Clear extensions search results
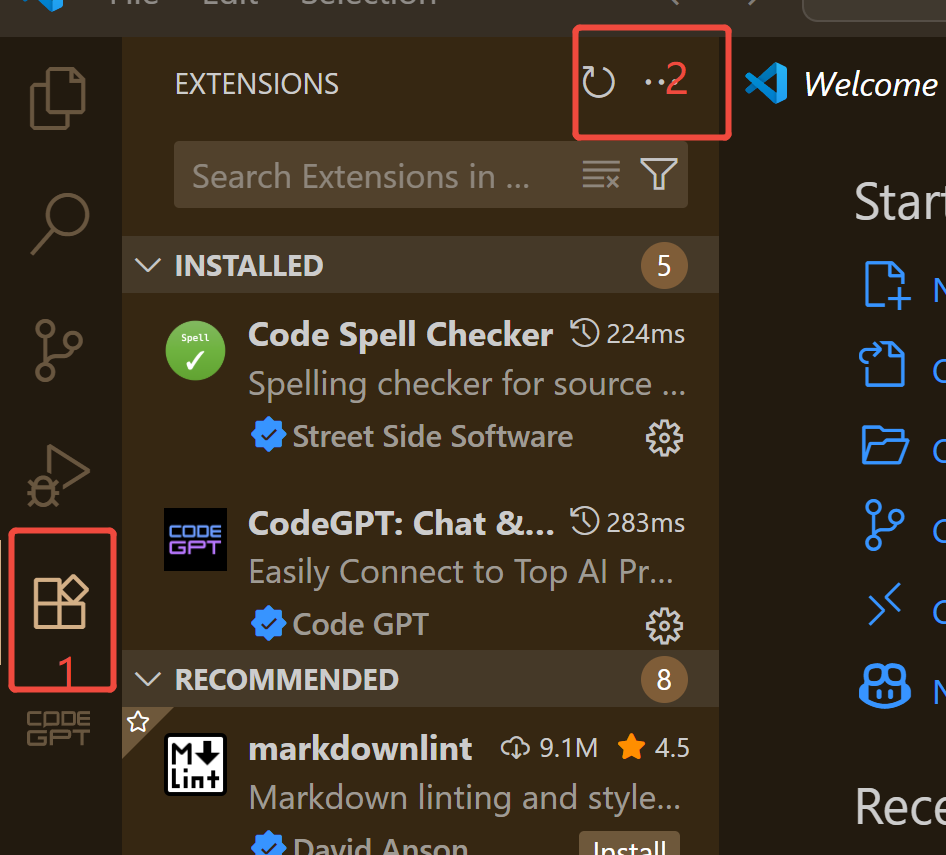The width and height of the screenshot is (946, 855). tap(600, 176)
